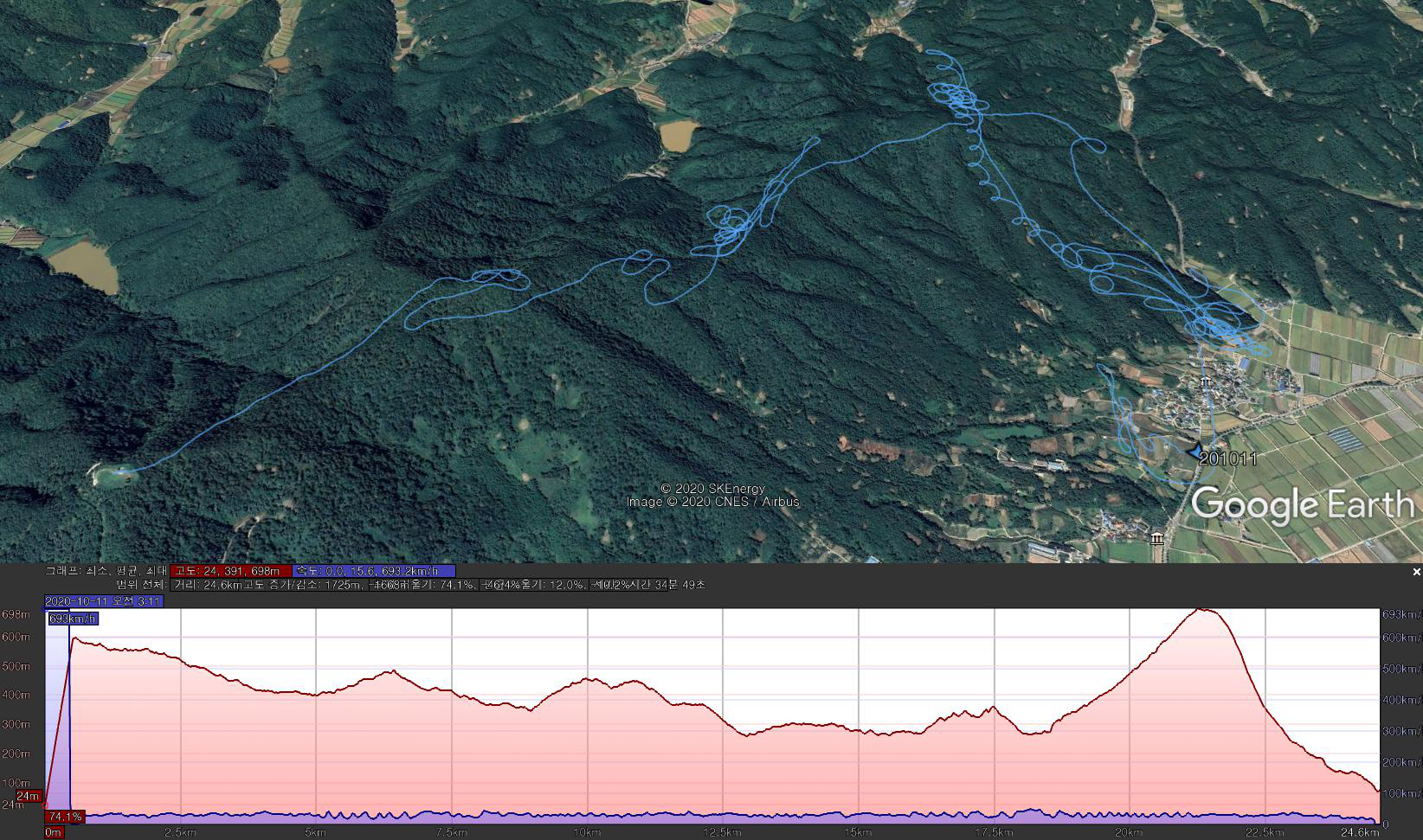
Task: Click the 거리: 24.6km distance stat
Action: (207, 585)
